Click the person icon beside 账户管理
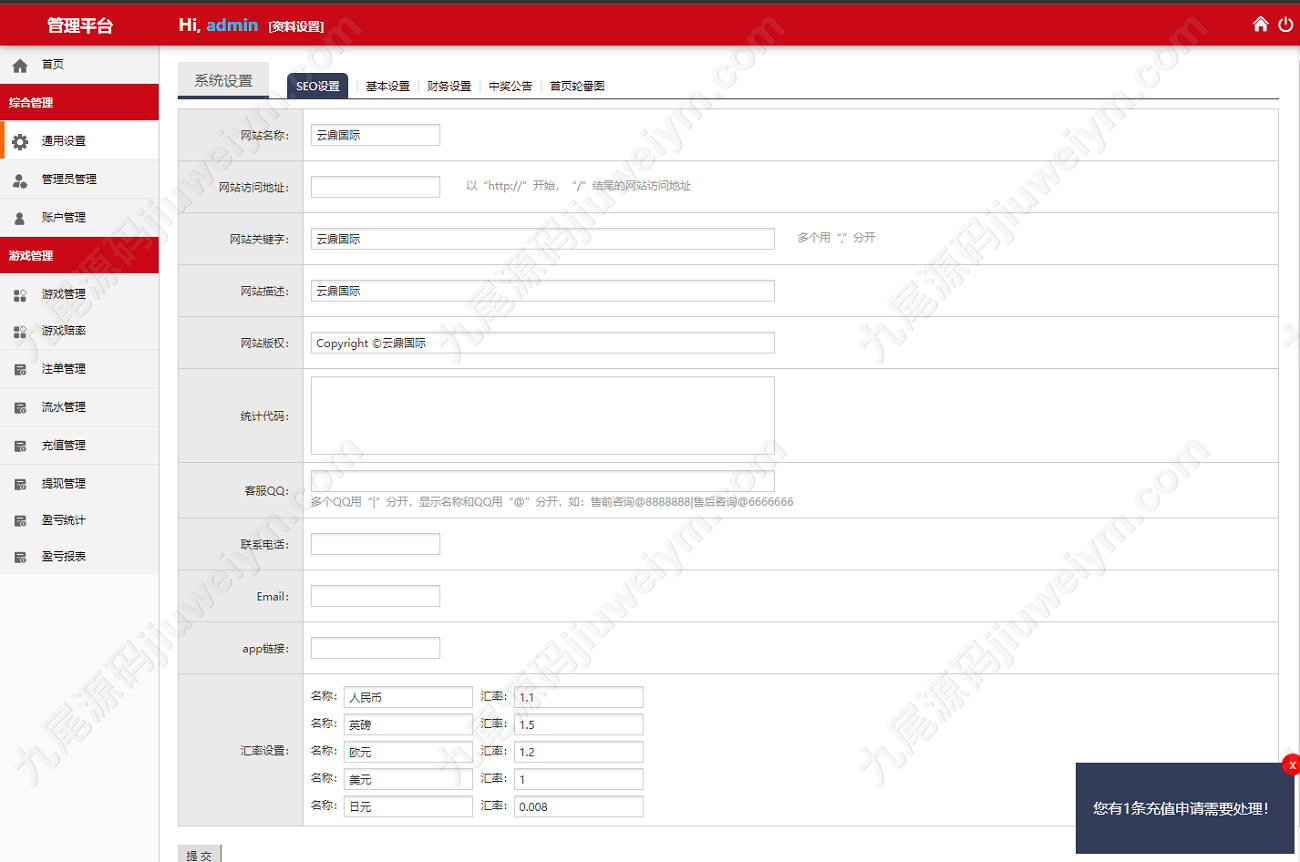The width and height of the screenshot is (1300, 862). 20,218
